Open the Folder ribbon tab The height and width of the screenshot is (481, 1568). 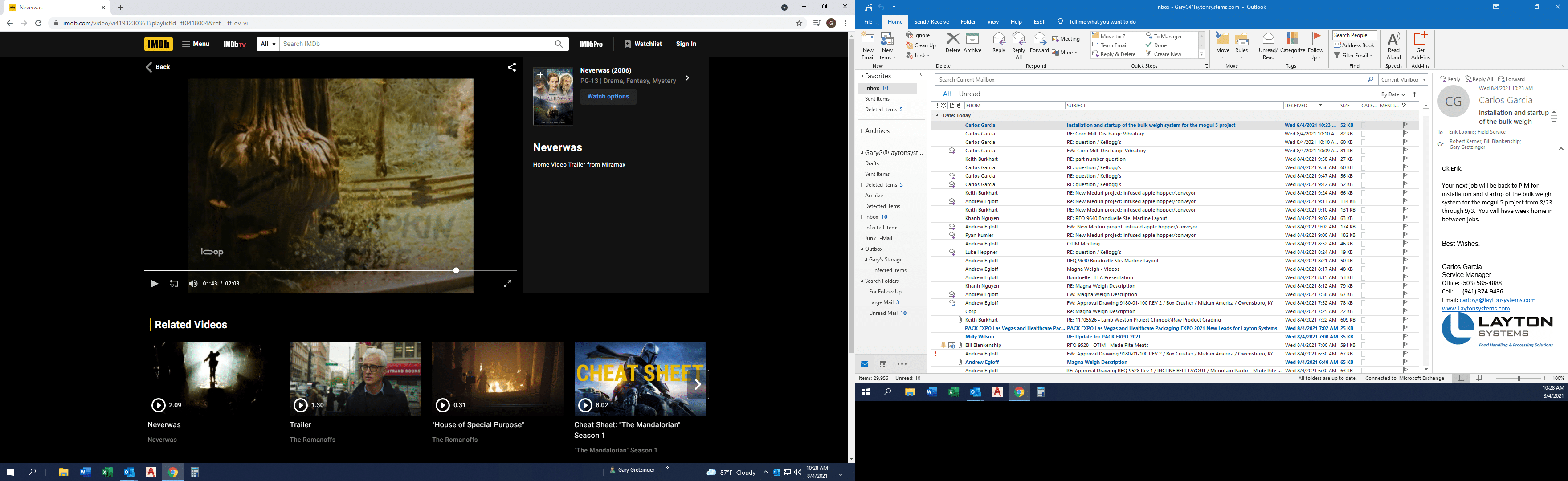[968, 22]
